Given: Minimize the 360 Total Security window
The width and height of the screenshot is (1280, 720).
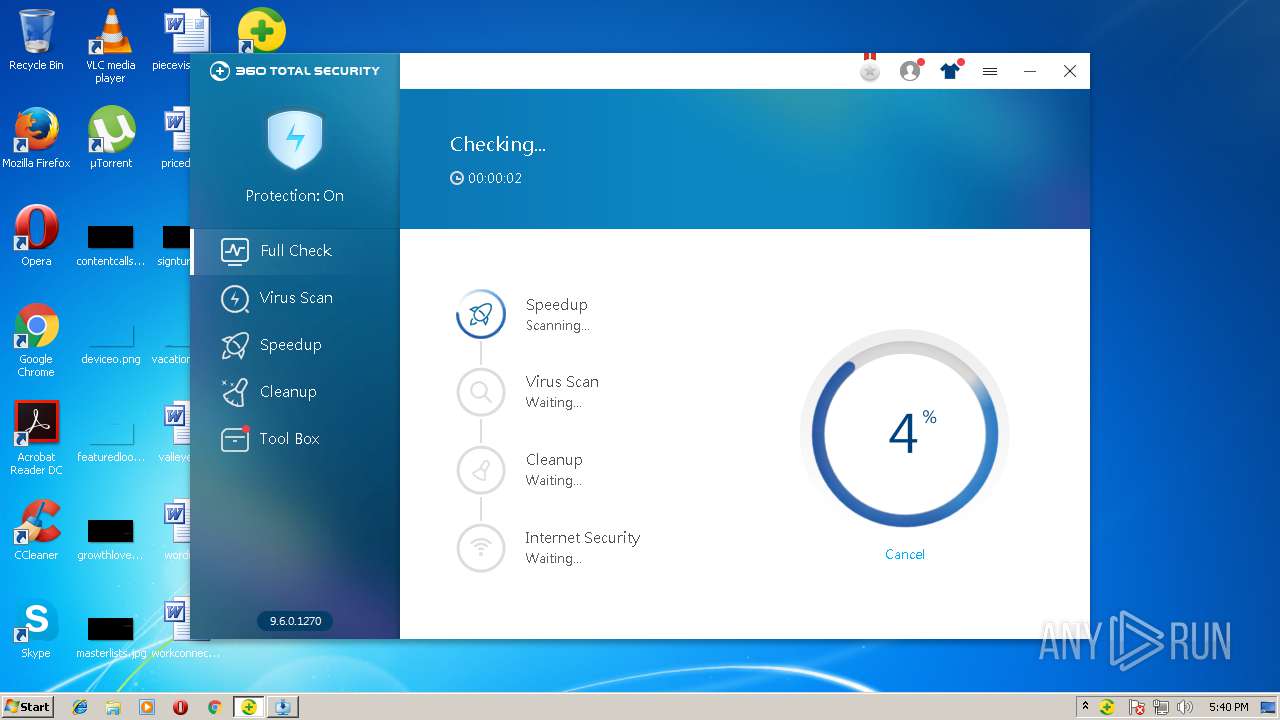Looking at the screenshot, I should 1030,71.
